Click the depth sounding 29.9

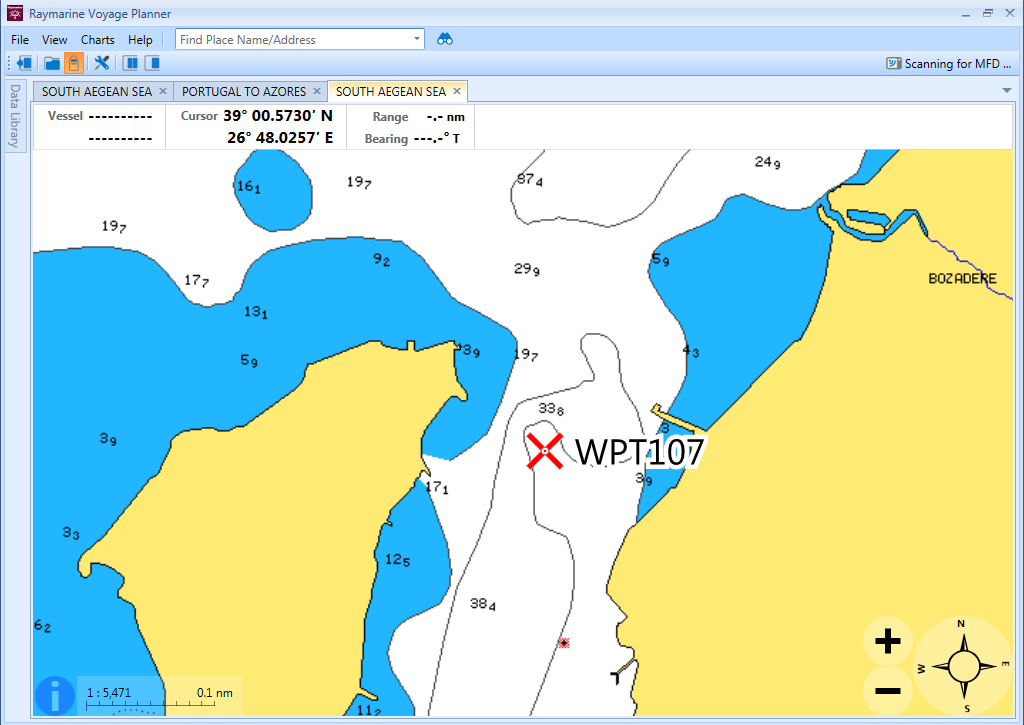(x=526, y=268)
